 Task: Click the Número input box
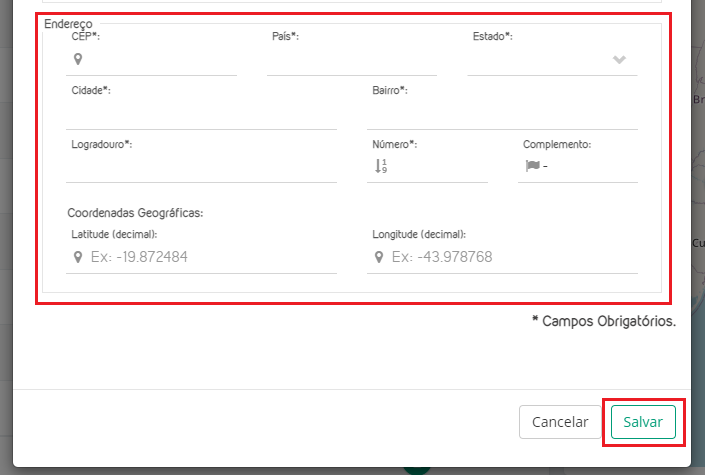tap(436, 167)
